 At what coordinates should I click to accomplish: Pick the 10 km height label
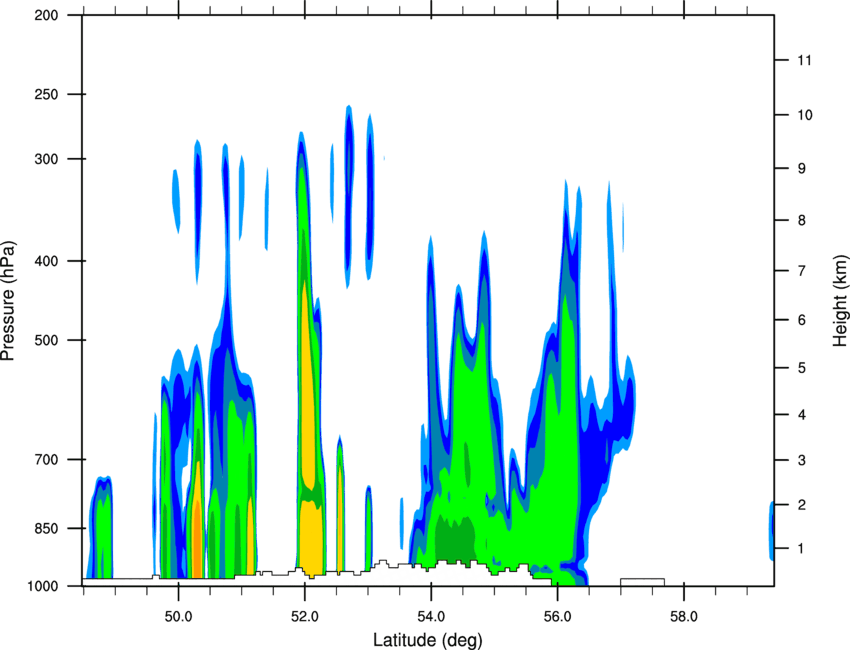(x=804, y=115)
